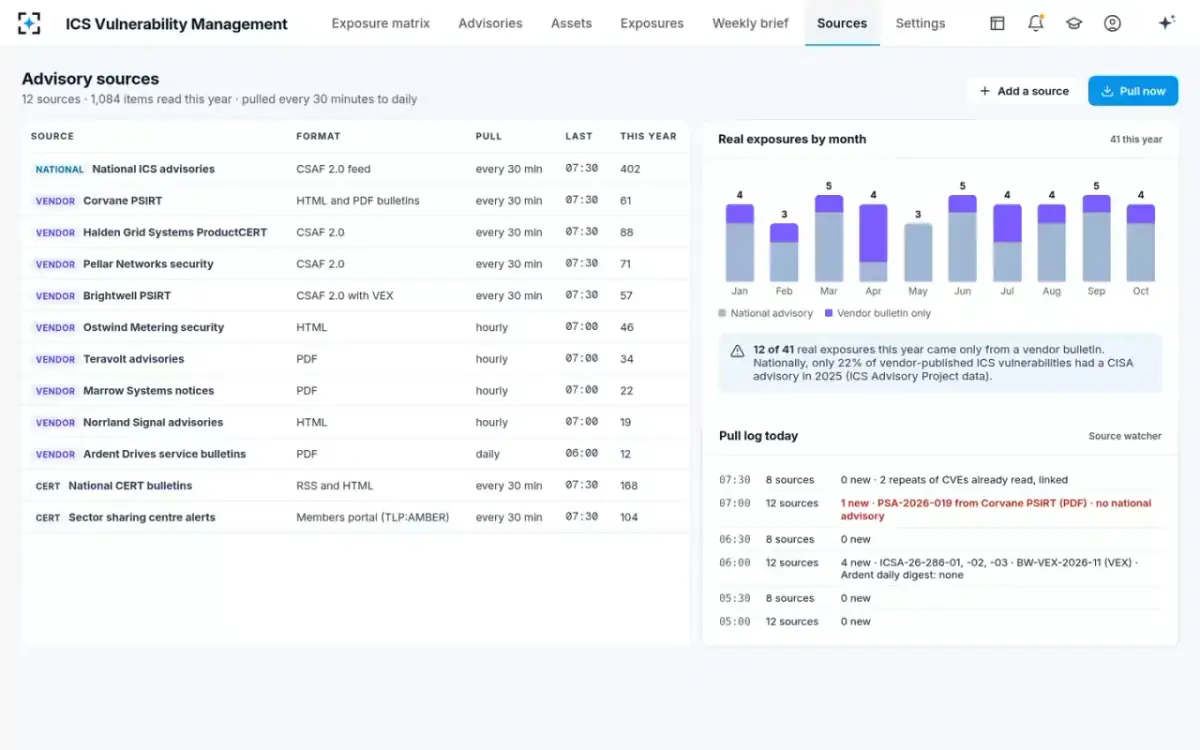Click the 05:00 pull log entry
1200x750 pixels.
[x=940, y=622]
